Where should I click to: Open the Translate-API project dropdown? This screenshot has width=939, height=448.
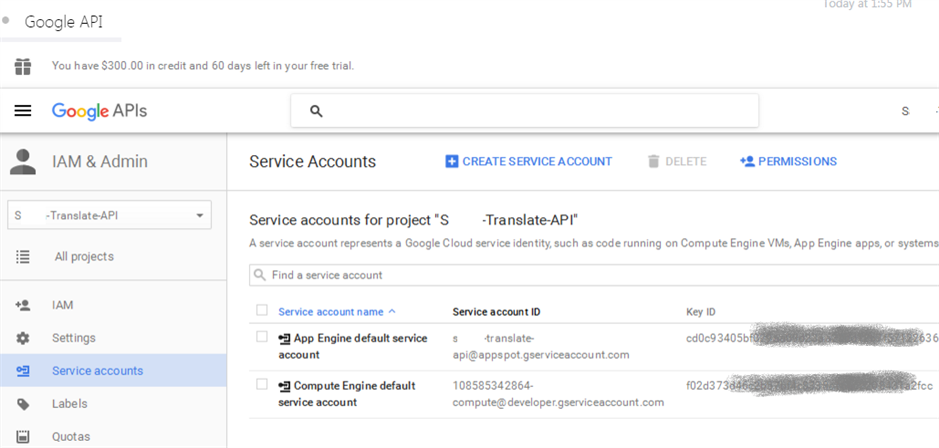click(x=110, y=215)
